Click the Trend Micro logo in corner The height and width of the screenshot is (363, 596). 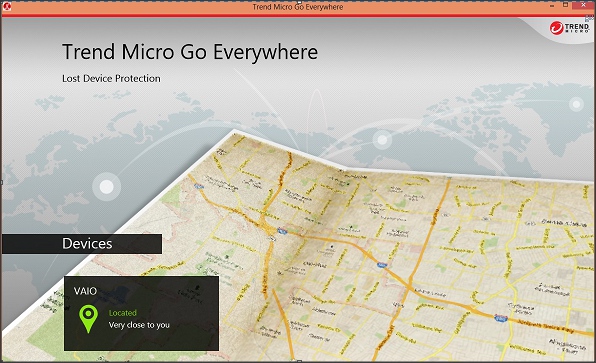pos(569,28)
